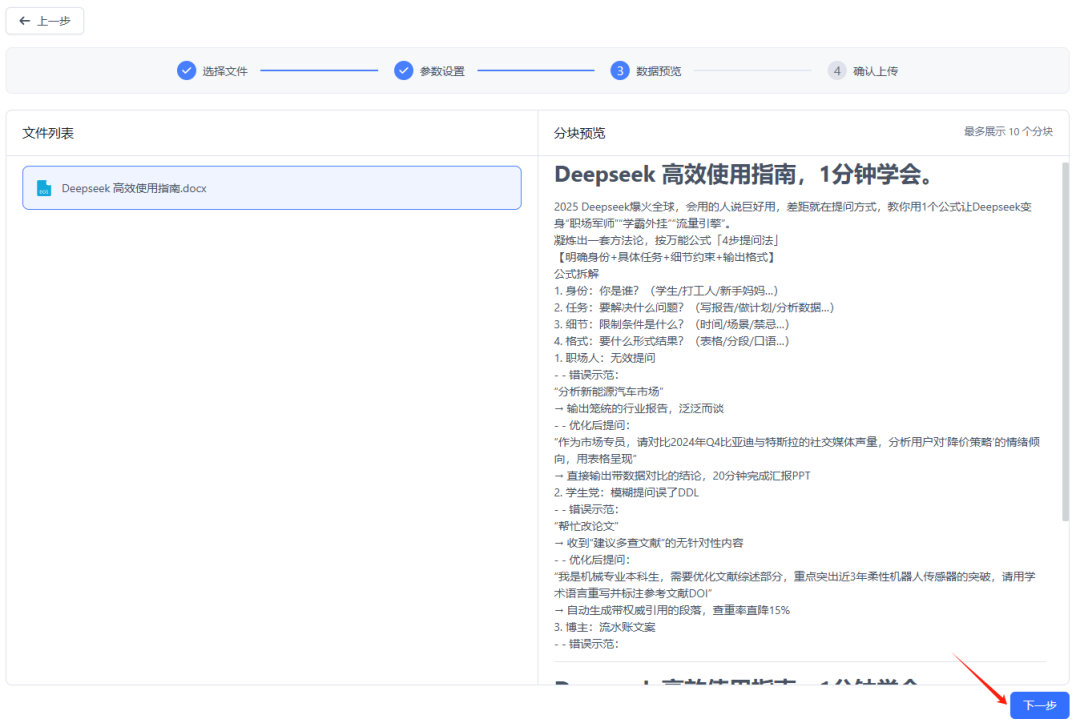Screen dimensions: 1080x727
Task: Click the step 3 number circle
Action: tap(620, 71)
